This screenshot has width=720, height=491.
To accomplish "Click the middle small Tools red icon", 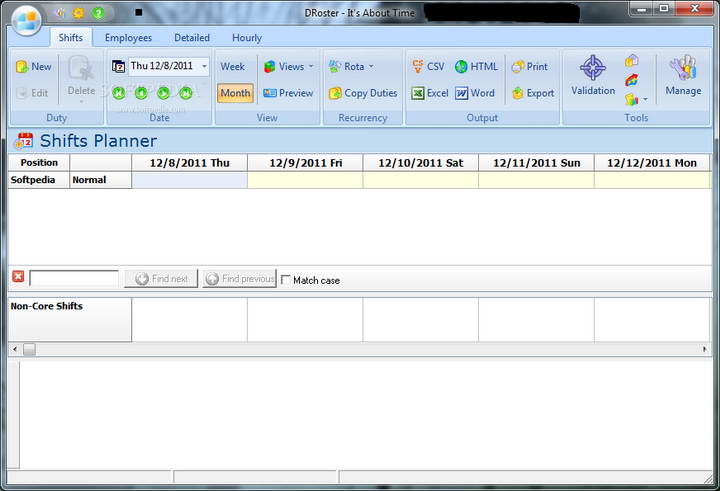I will 632,80.
